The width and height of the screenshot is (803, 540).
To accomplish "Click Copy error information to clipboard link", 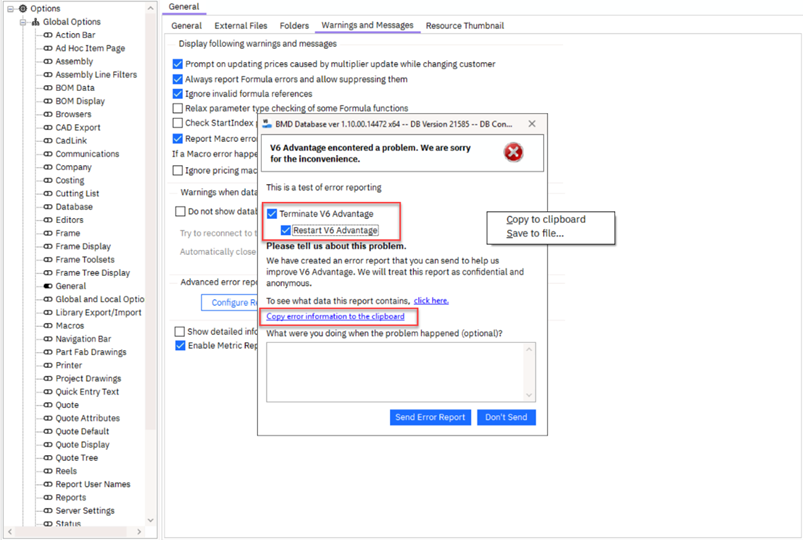I will click(x=335, y=316).
